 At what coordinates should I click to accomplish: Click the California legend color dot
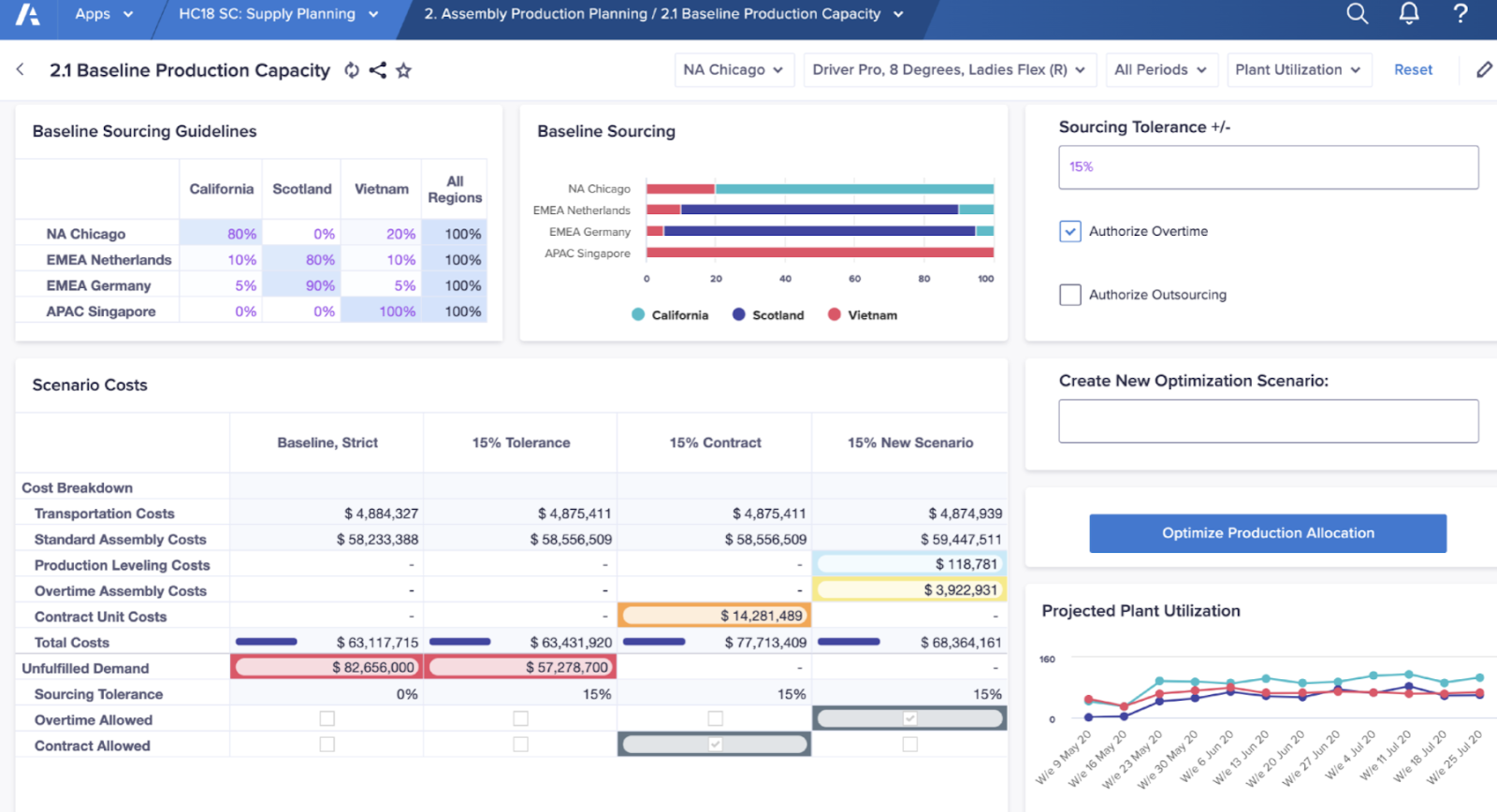coord(638,315)
